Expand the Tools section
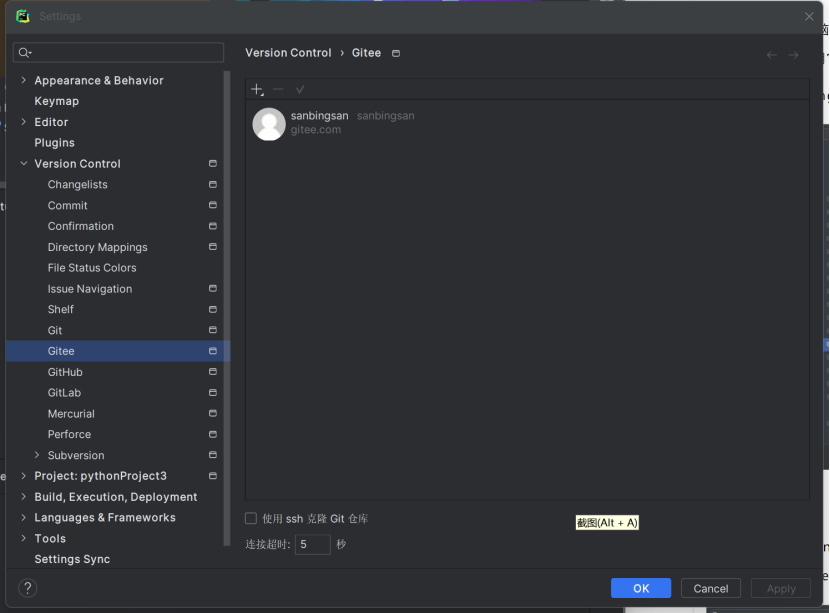 coord(23,538)
